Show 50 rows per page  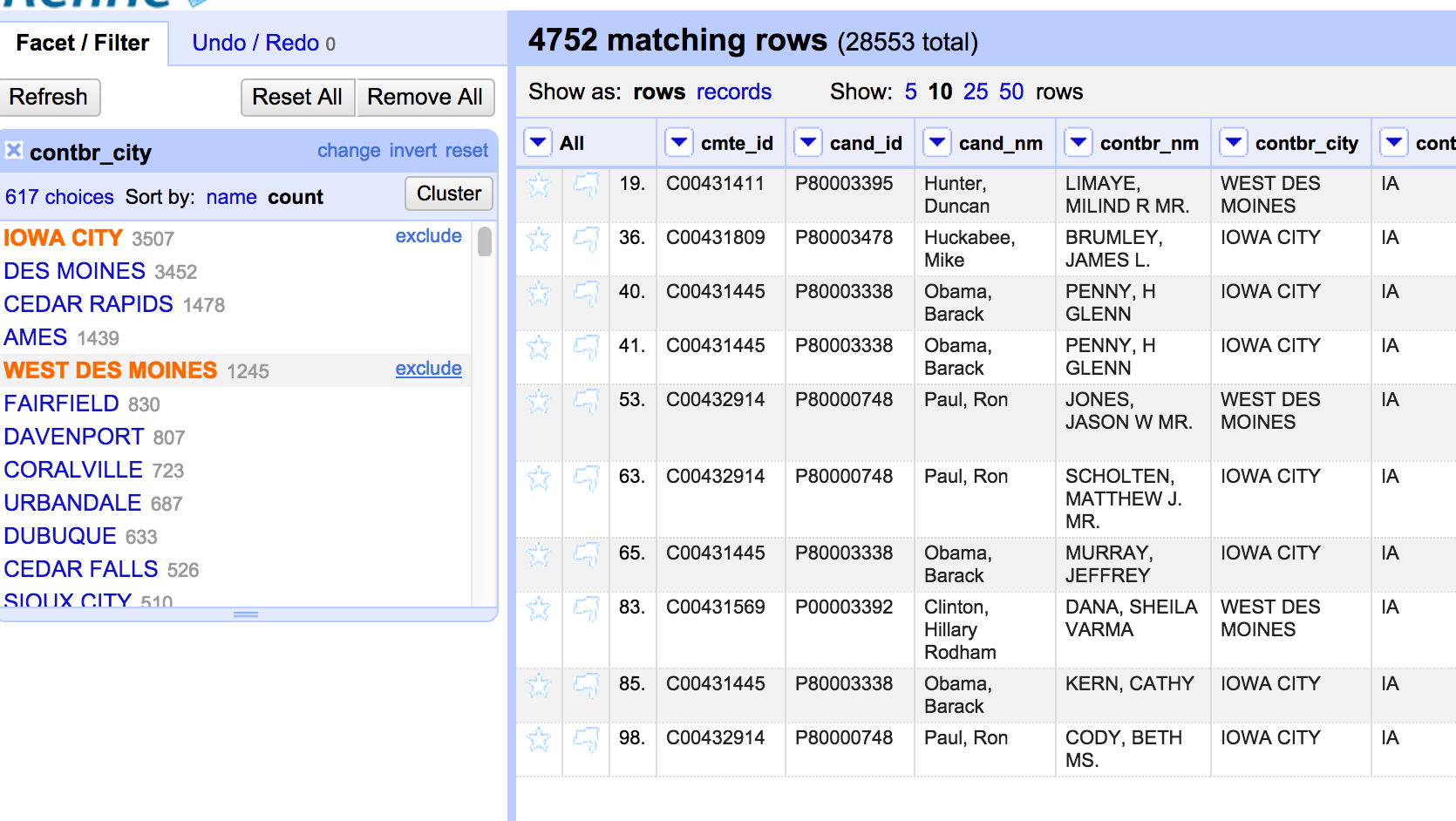point(1011,92)
